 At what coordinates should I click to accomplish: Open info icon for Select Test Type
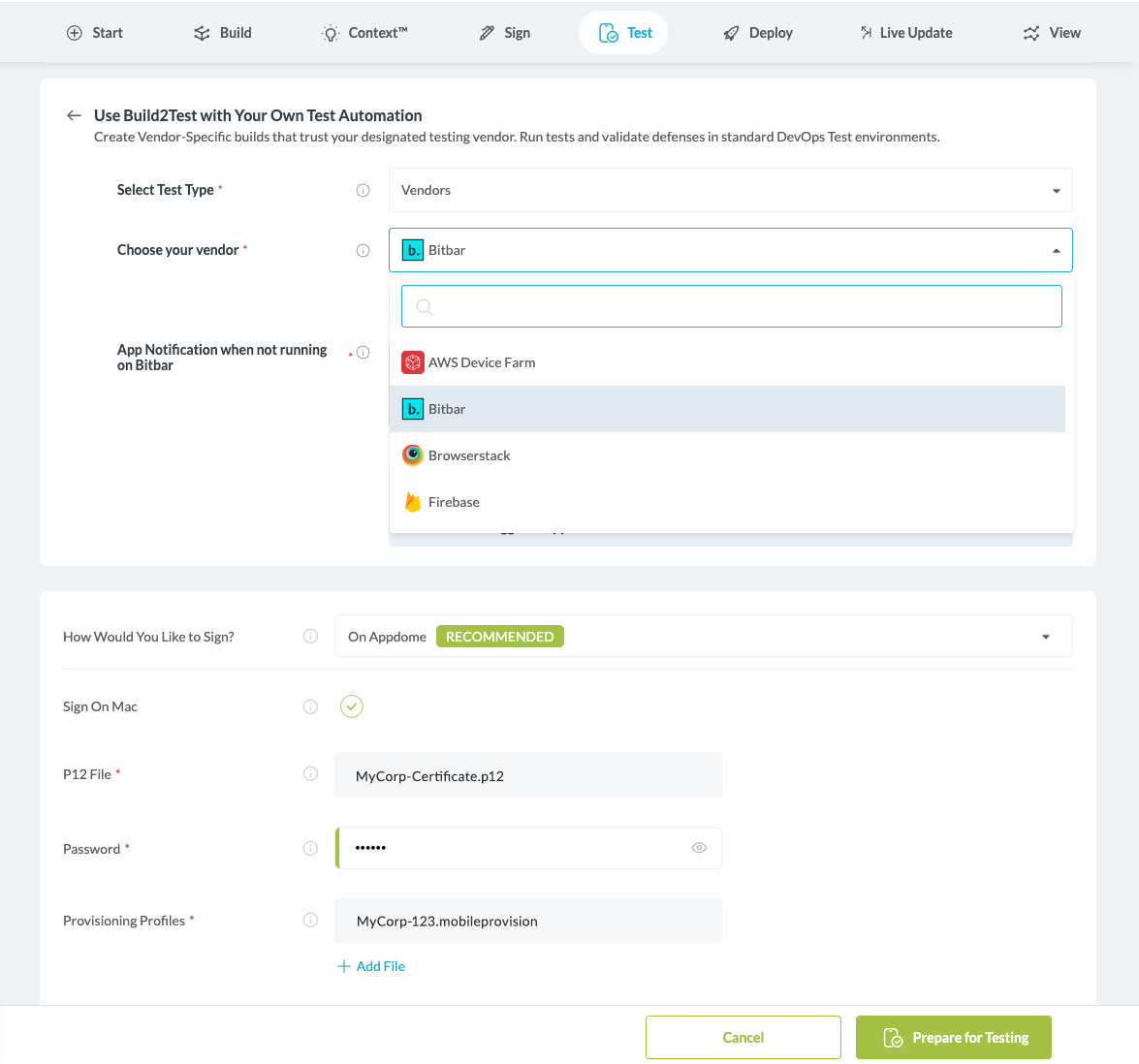pyautogui.click(x=364, y=190)
